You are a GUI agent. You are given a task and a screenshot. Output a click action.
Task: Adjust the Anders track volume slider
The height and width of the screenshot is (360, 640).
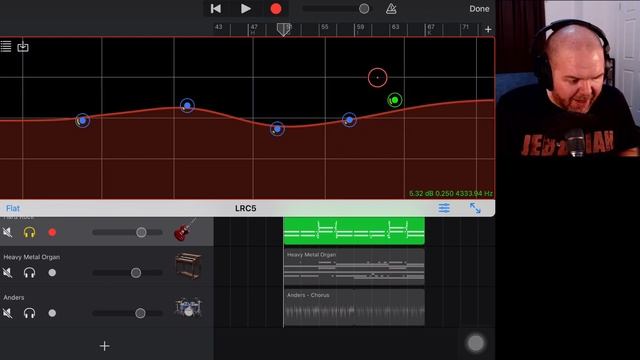pos(140,313)
